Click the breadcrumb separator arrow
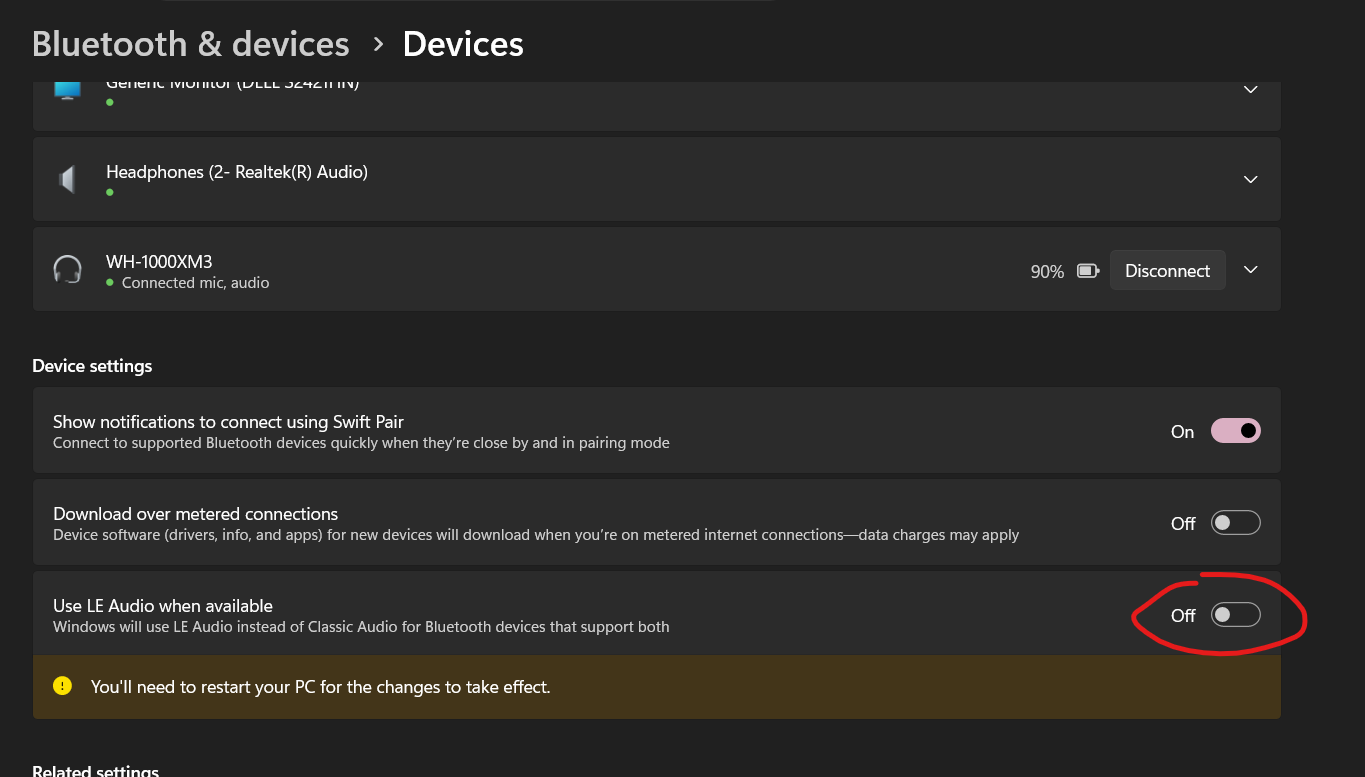The height and width of the screenshot is (777, 1365). pyautogui.click(x=378, y=44)
